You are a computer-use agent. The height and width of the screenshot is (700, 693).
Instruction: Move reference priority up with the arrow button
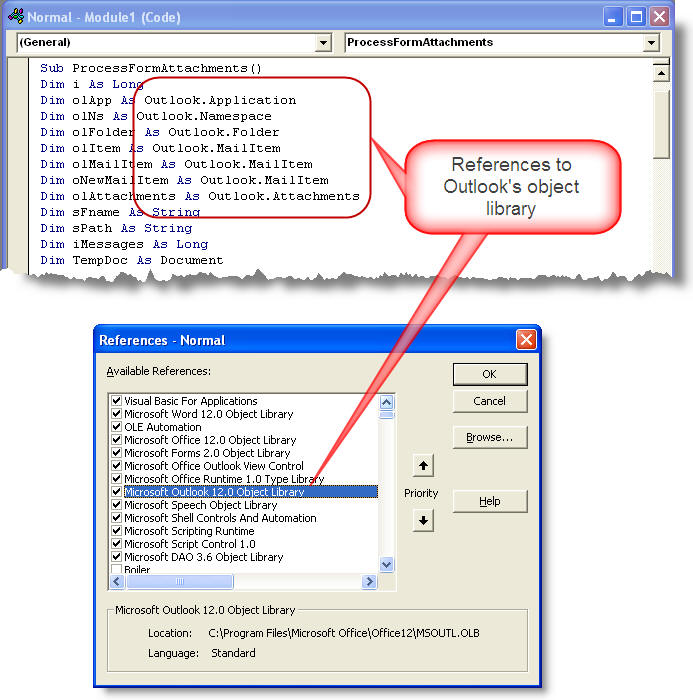coord(423,466)
